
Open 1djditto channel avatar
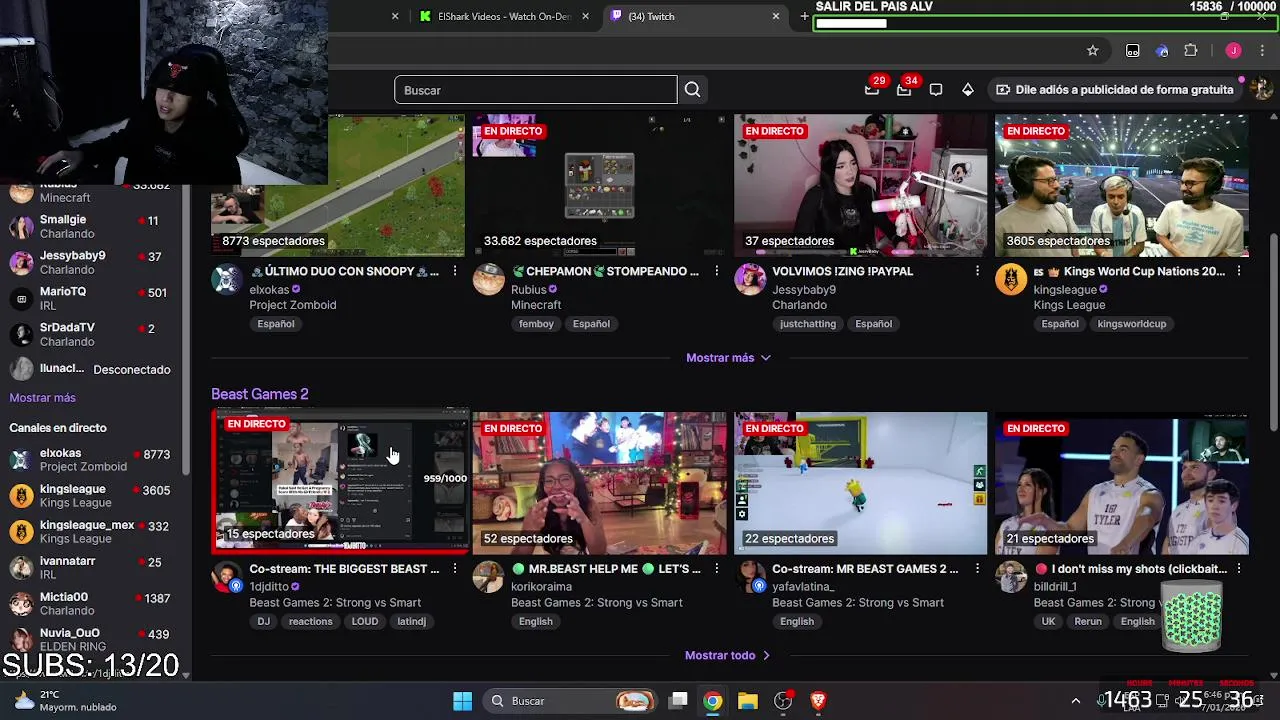227,577
